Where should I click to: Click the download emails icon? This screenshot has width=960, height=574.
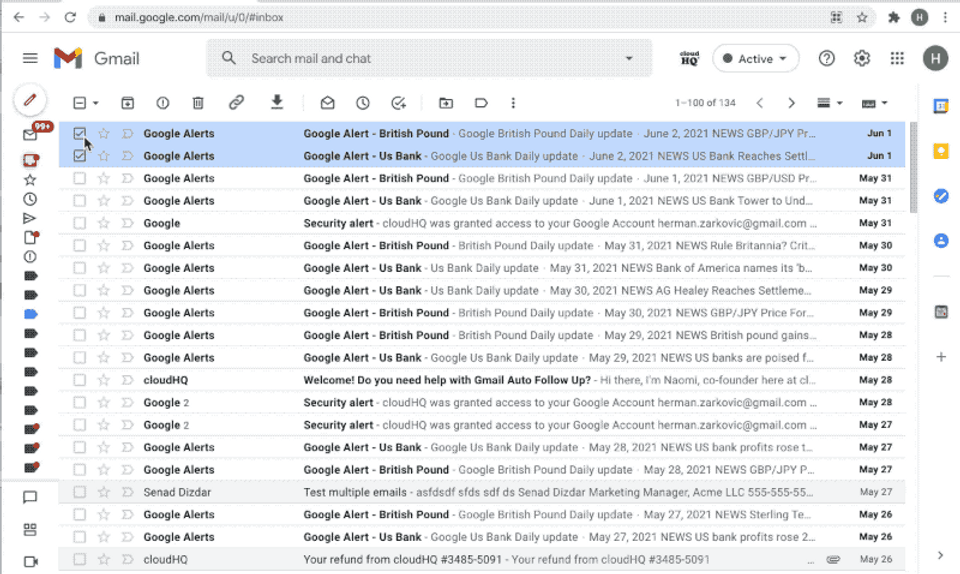(x=277, y=102)
